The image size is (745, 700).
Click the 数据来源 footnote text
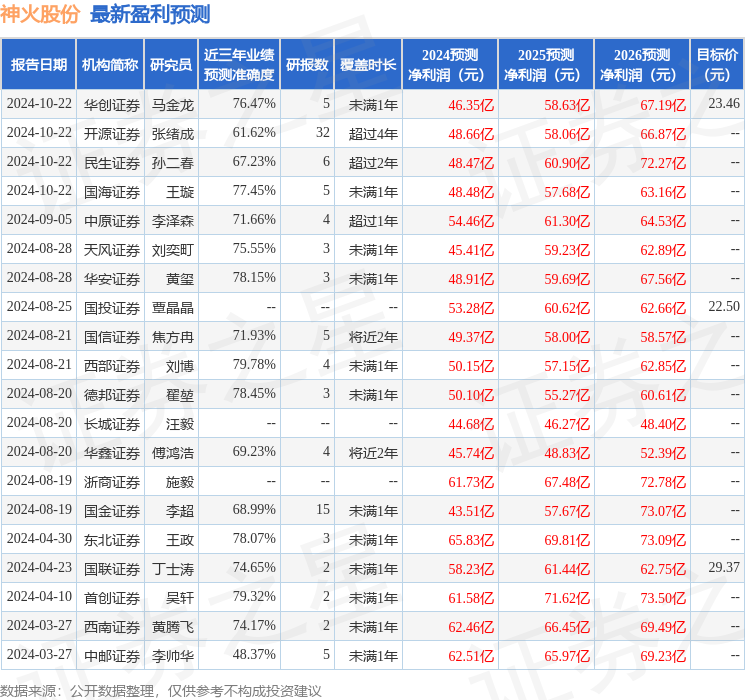[161, 690]
